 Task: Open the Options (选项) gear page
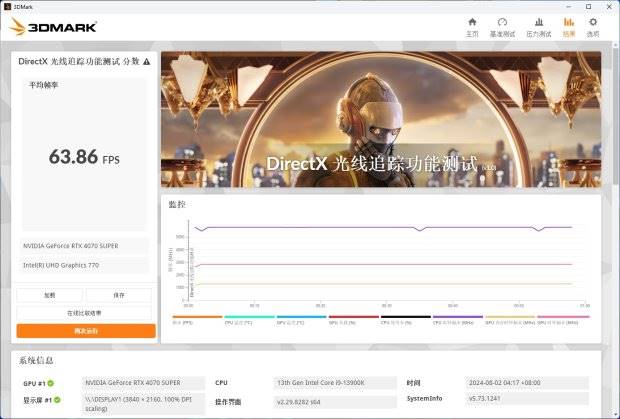click(x=593, y=27)
